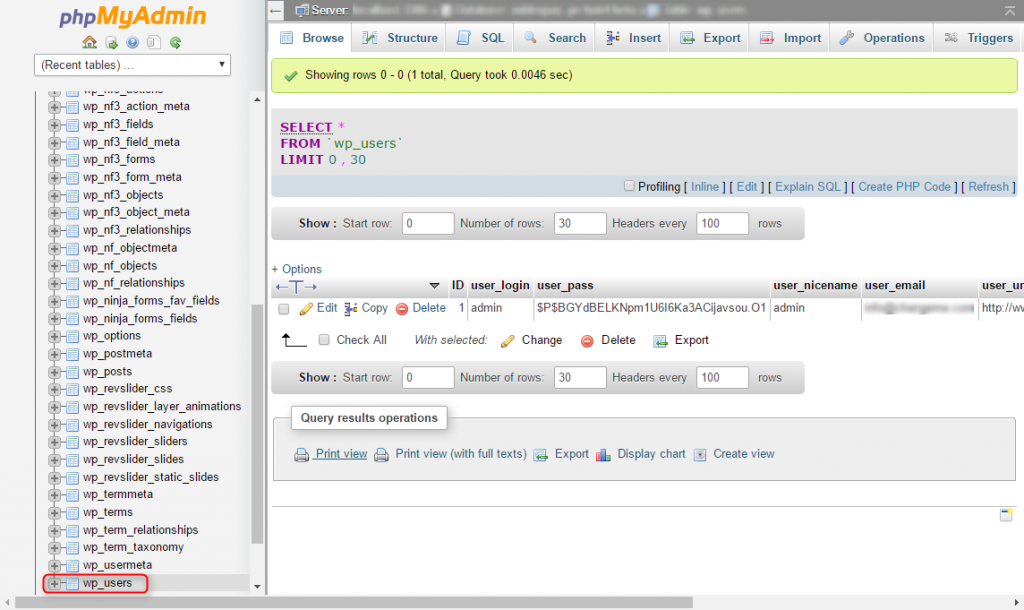This screenshot has height=610, width=1024.
Task: Click the red Delete icon under With selected
Action: click(x=587, y=341)
